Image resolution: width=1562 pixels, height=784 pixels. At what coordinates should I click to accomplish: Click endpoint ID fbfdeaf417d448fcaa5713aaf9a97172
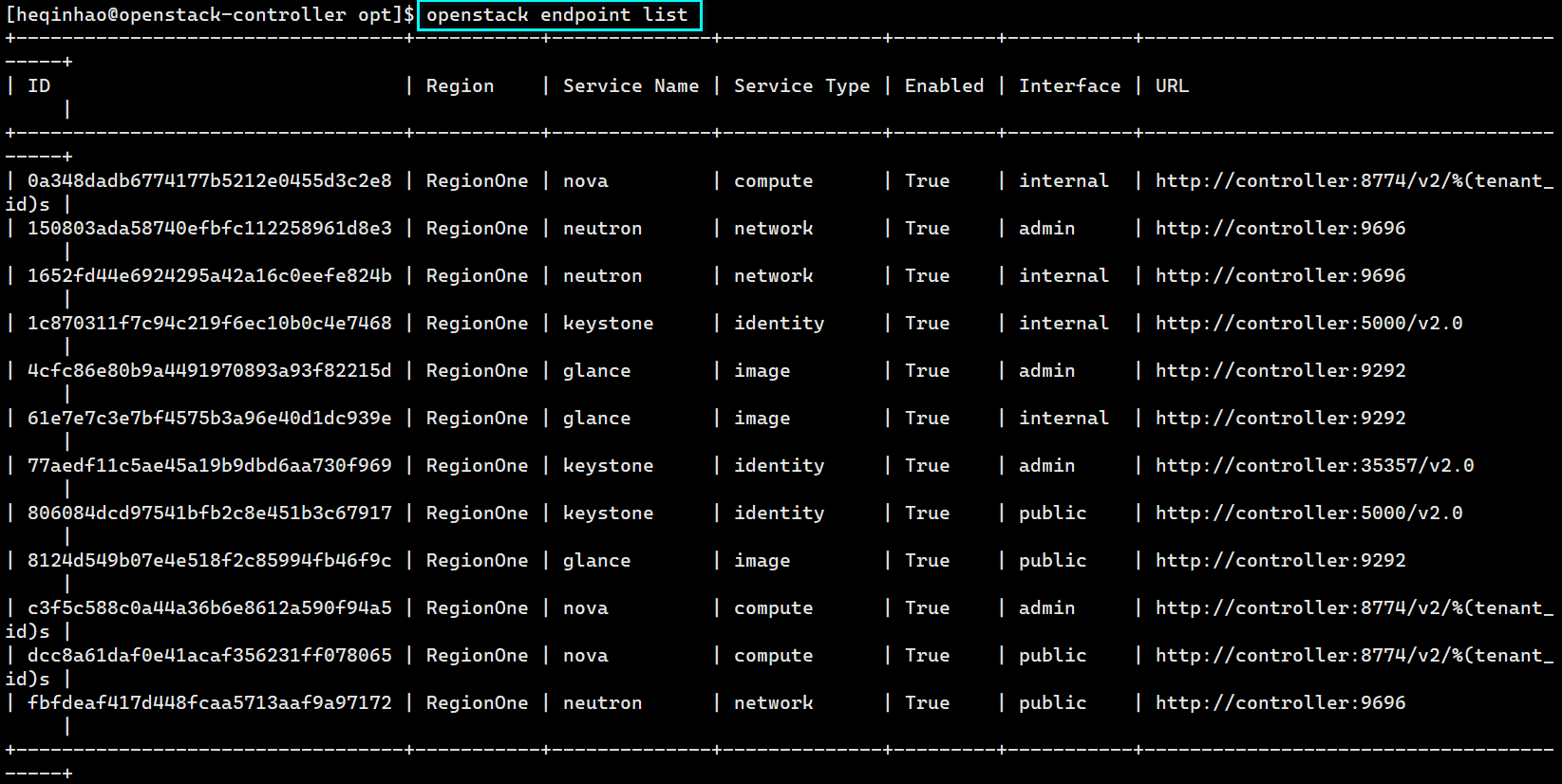(209, 703)
